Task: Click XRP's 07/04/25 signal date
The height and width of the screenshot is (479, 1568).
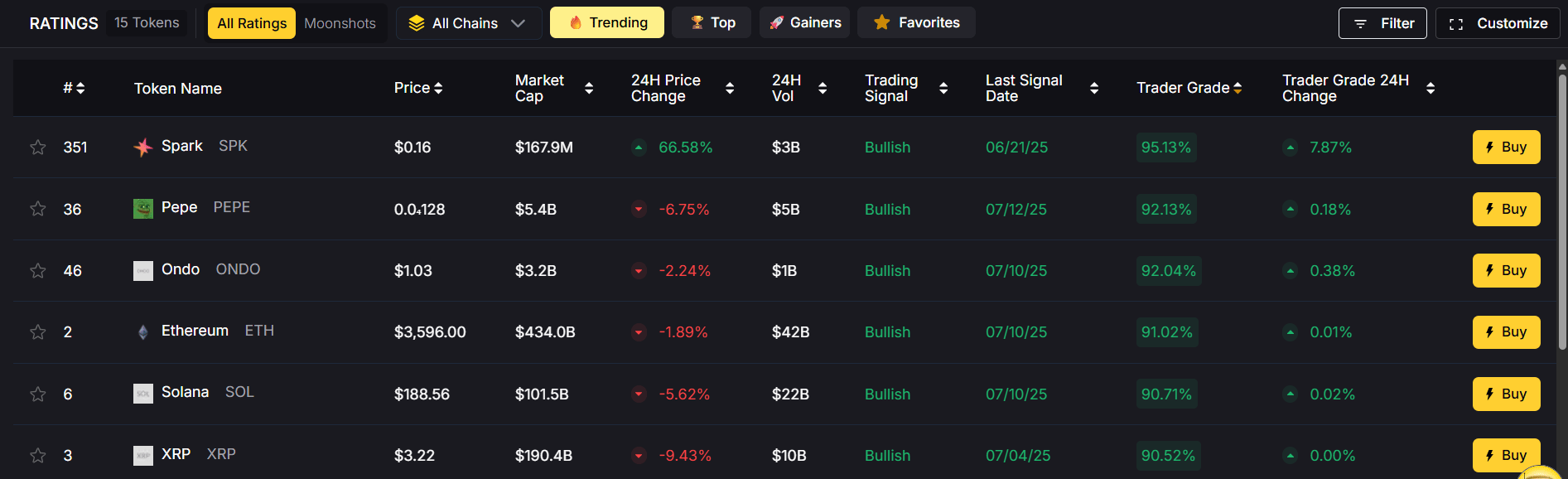Action: (1018, 456)
